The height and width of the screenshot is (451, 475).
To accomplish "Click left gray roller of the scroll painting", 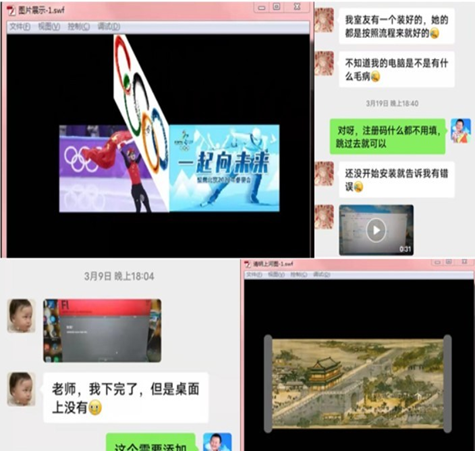I will 268,384.
